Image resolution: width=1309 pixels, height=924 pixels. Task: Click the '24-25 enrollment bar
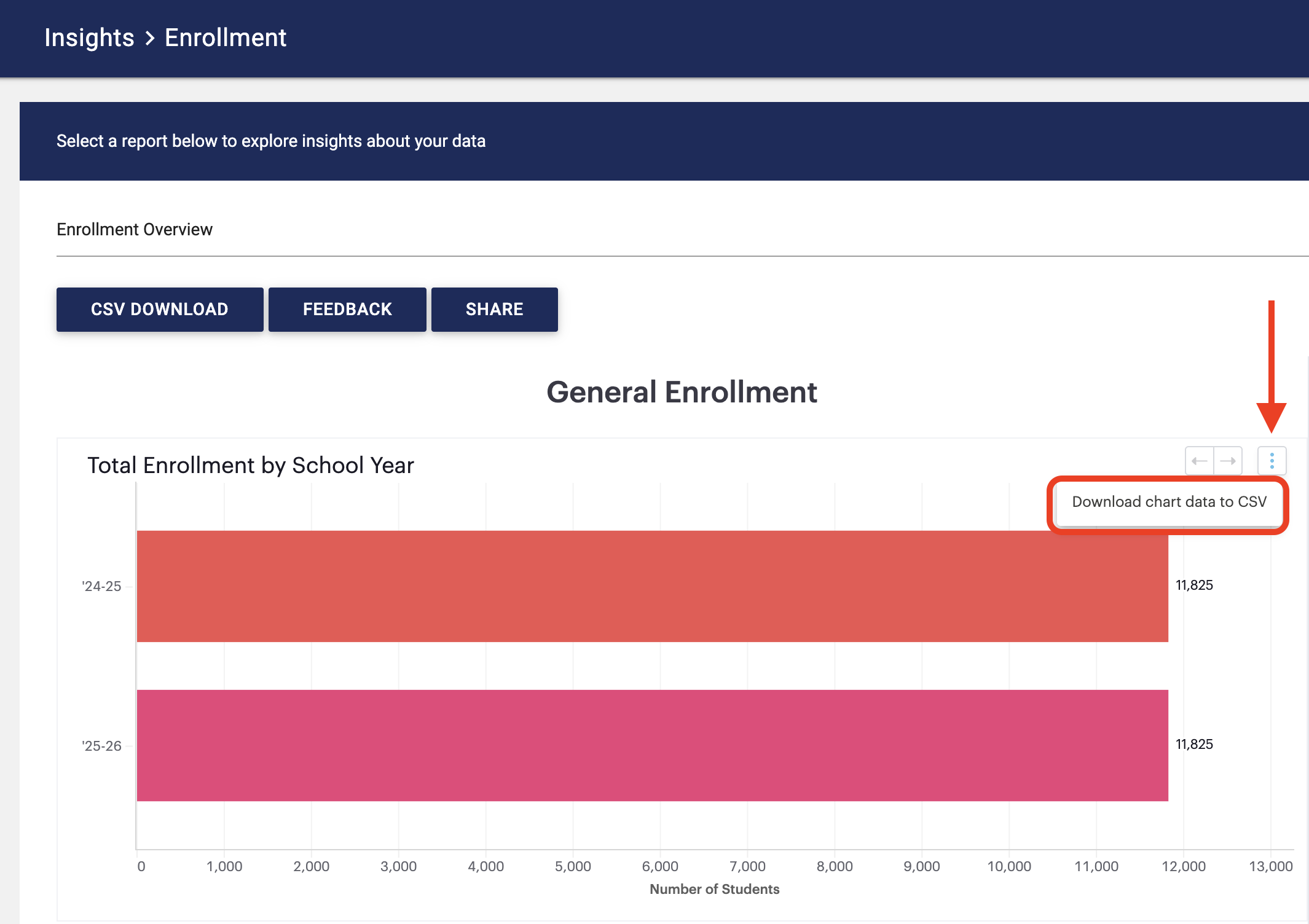pyautogui.click(x=651, y=586)
